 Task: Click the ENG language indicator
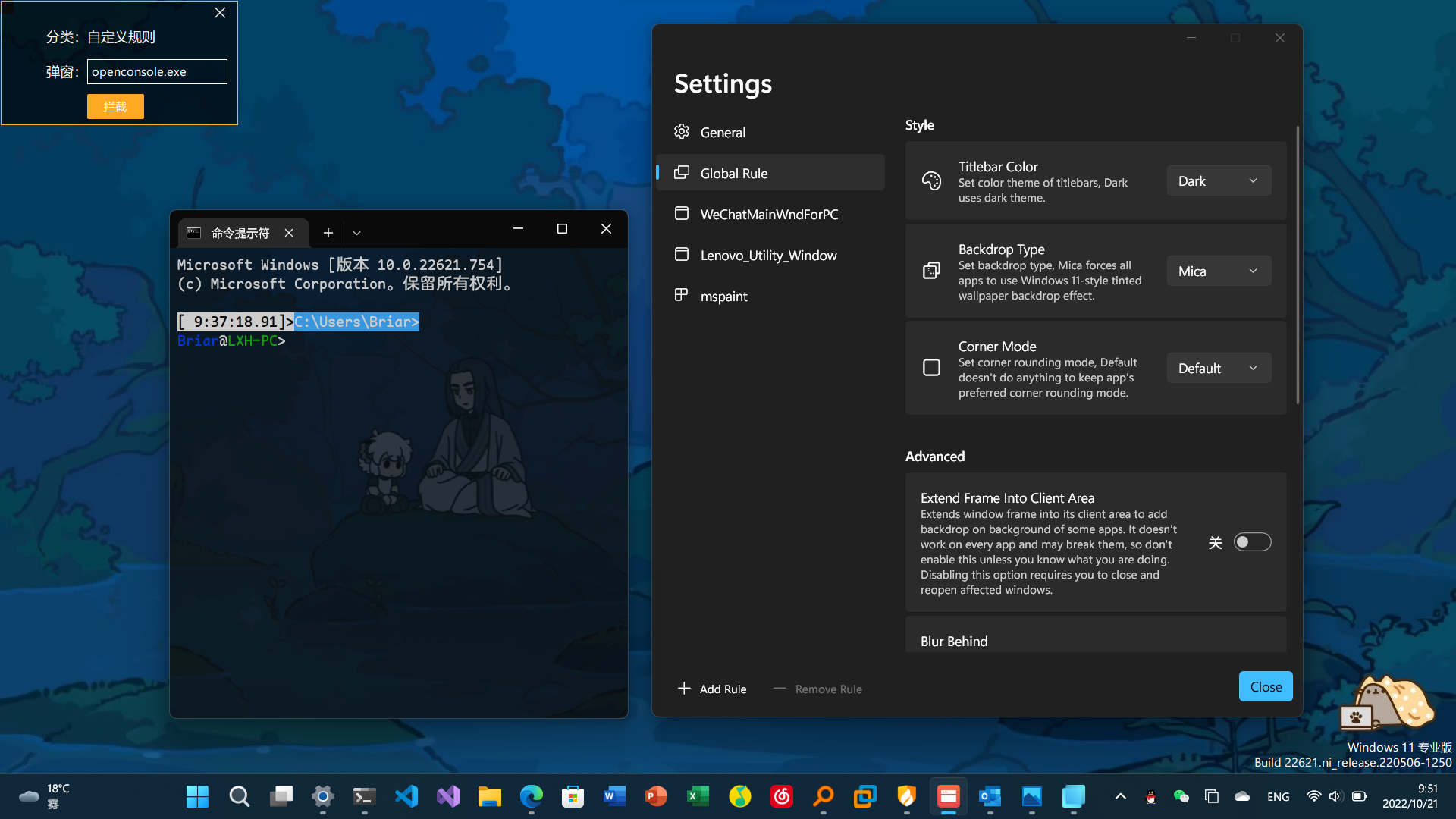tap(1278, 796)
